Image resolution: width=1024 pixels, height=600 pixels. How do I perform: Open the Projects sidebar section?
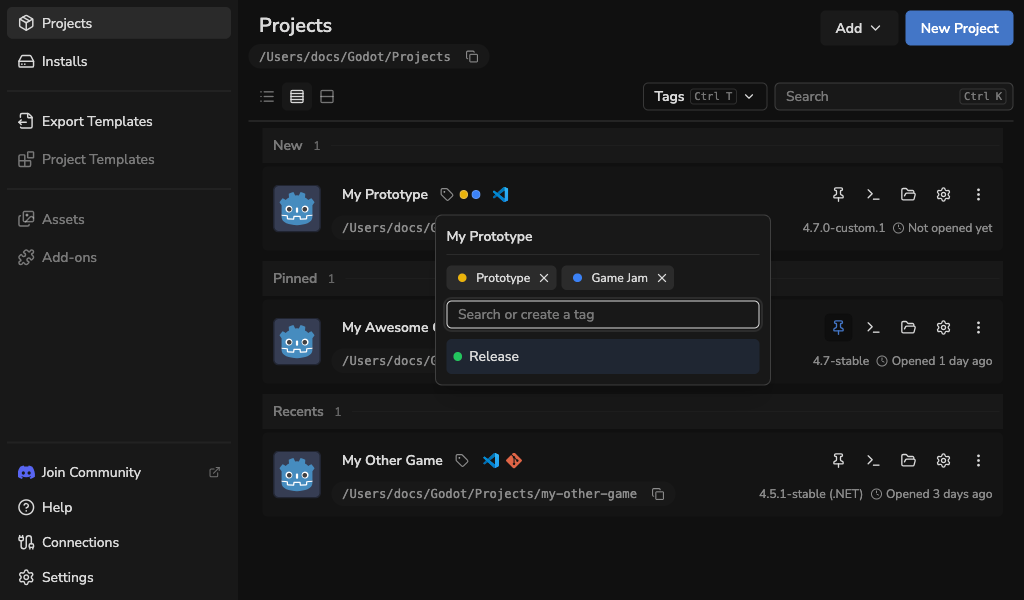click(118, 23)
